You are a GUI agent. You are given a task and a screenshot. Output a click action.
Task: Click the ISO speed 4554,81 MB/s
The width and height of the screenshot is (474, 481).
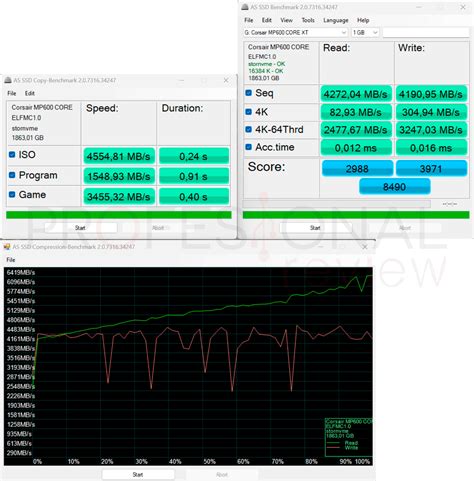coord(119,156)
